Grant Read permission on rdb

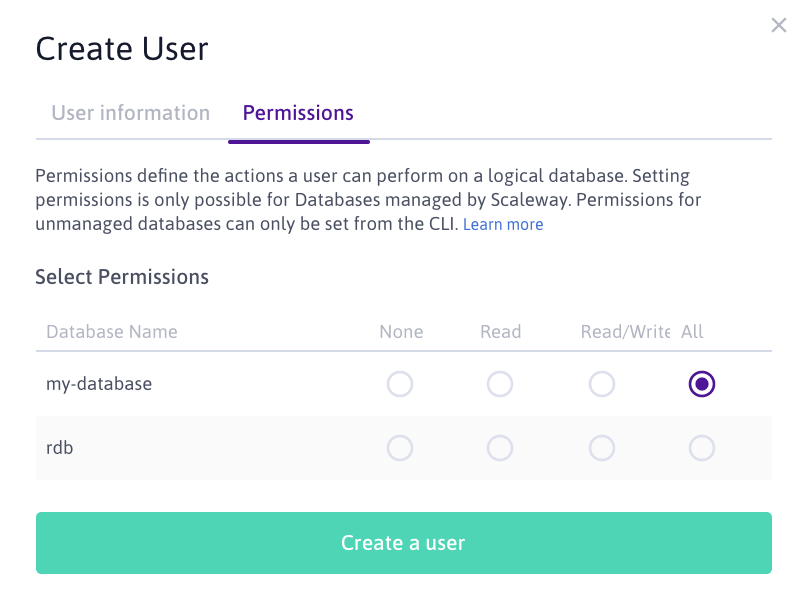500,448
